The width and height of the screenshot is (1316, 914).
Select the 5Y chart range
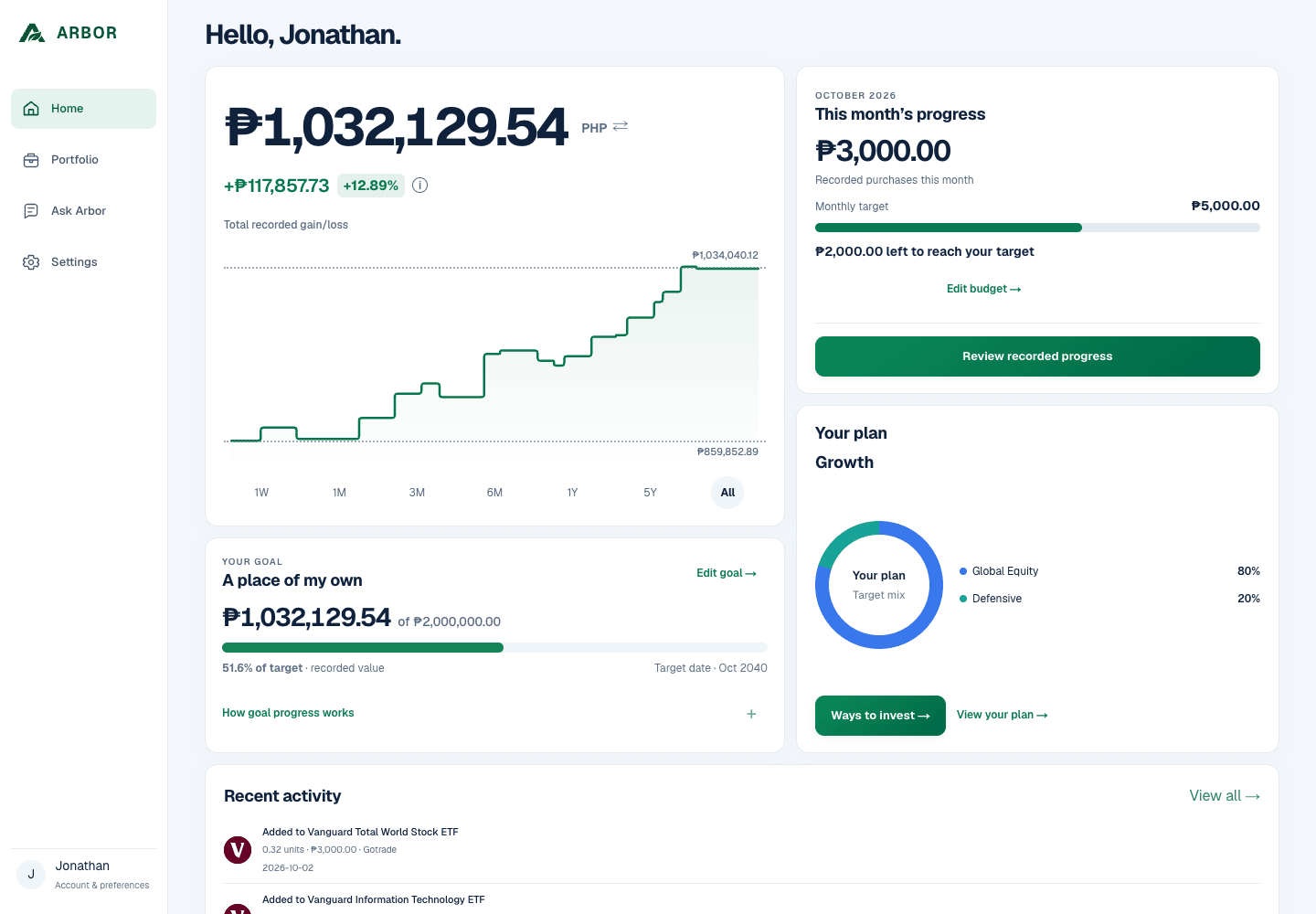point(650,493)
